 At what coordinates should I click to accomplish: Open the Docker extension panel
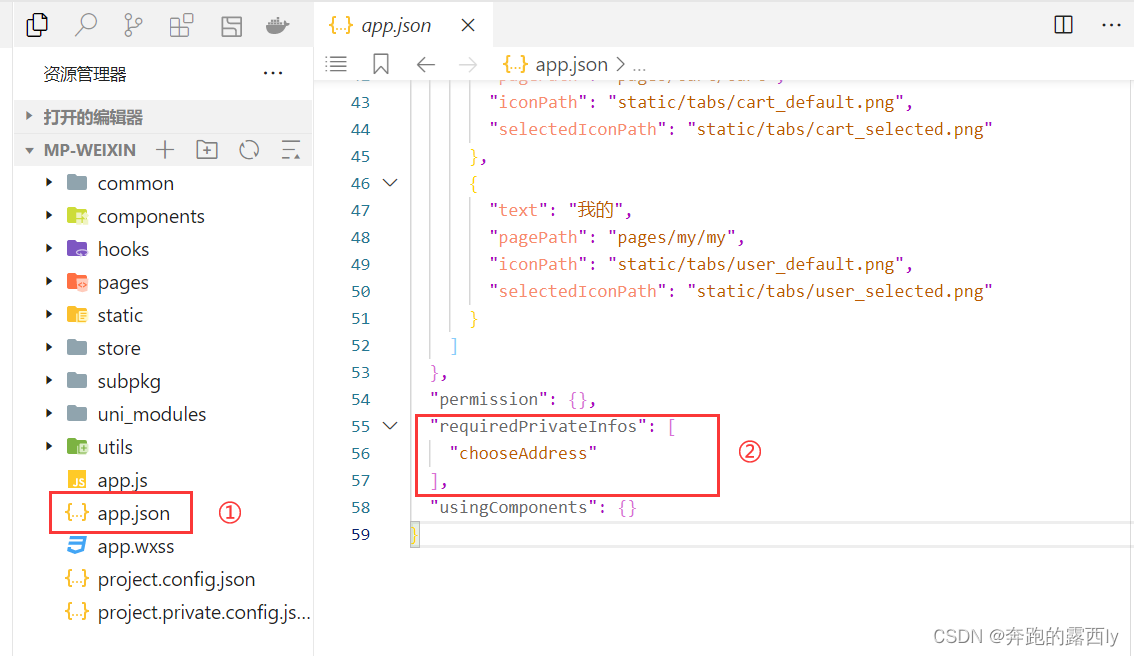pyautogui.click(x=278, y=25)
